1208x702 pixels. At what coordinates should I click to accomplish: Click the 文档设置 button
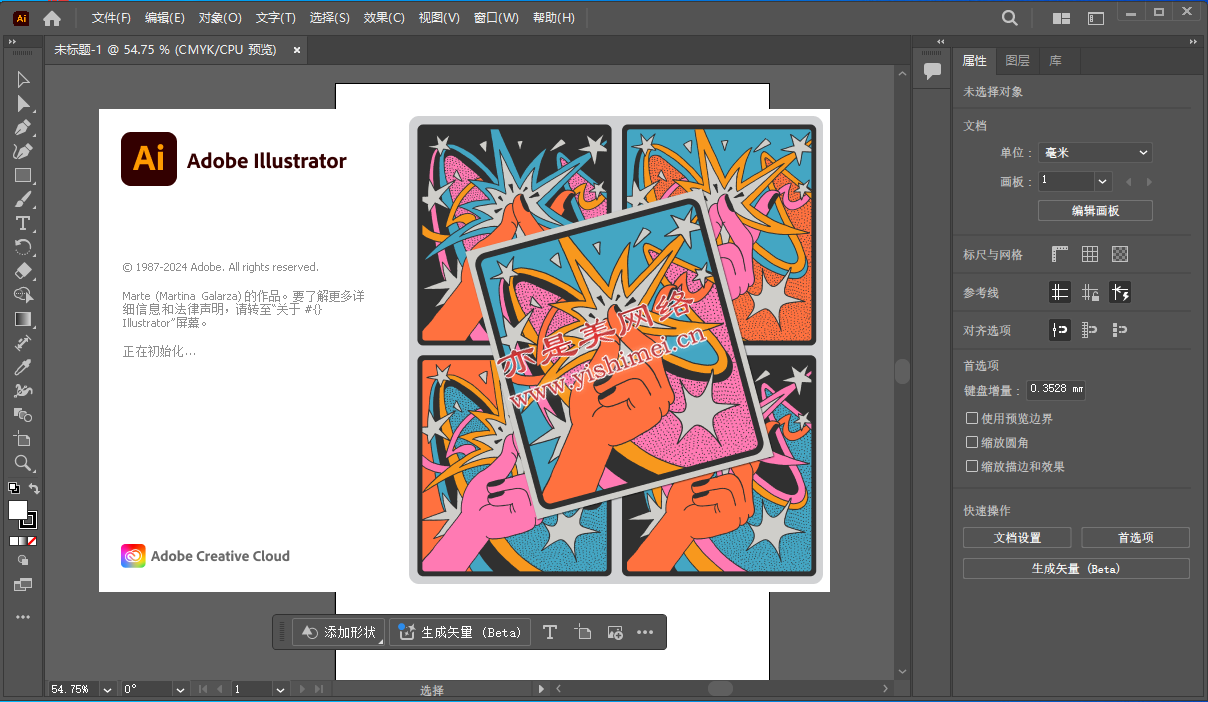click(1017, 538)
